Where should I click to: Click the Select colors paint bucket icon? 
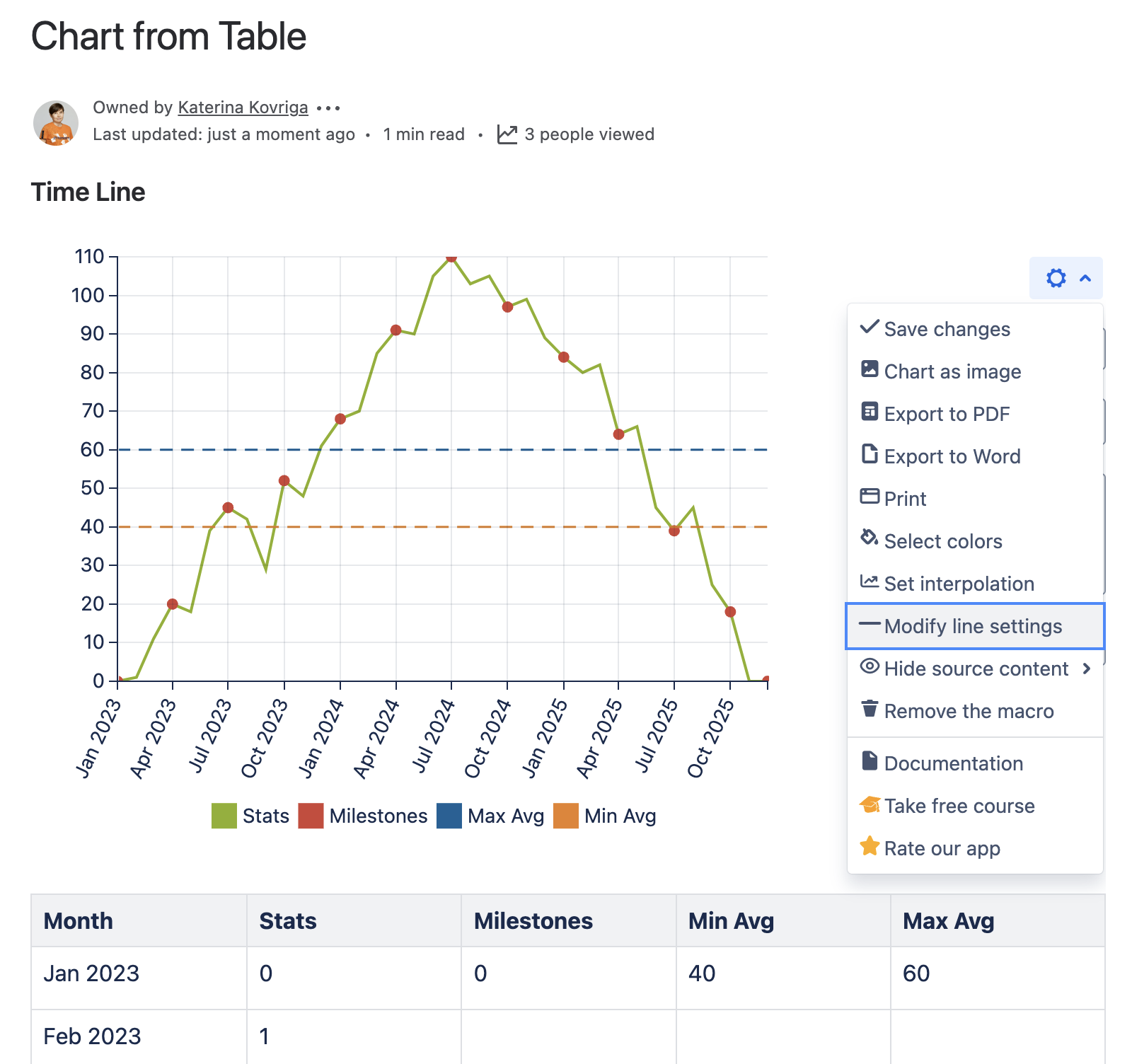870,538
